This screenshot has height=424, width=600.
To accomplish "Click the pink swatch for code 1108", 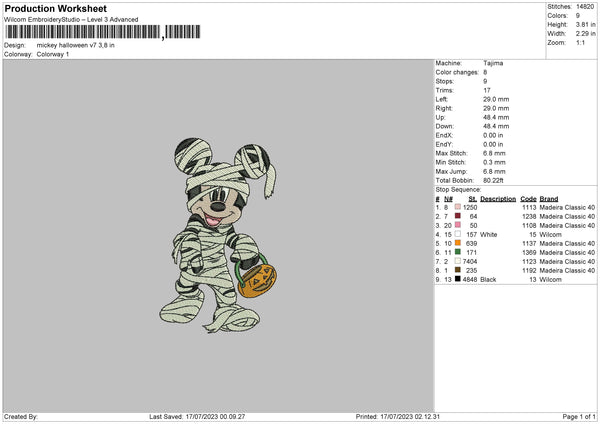I will 458,225.
